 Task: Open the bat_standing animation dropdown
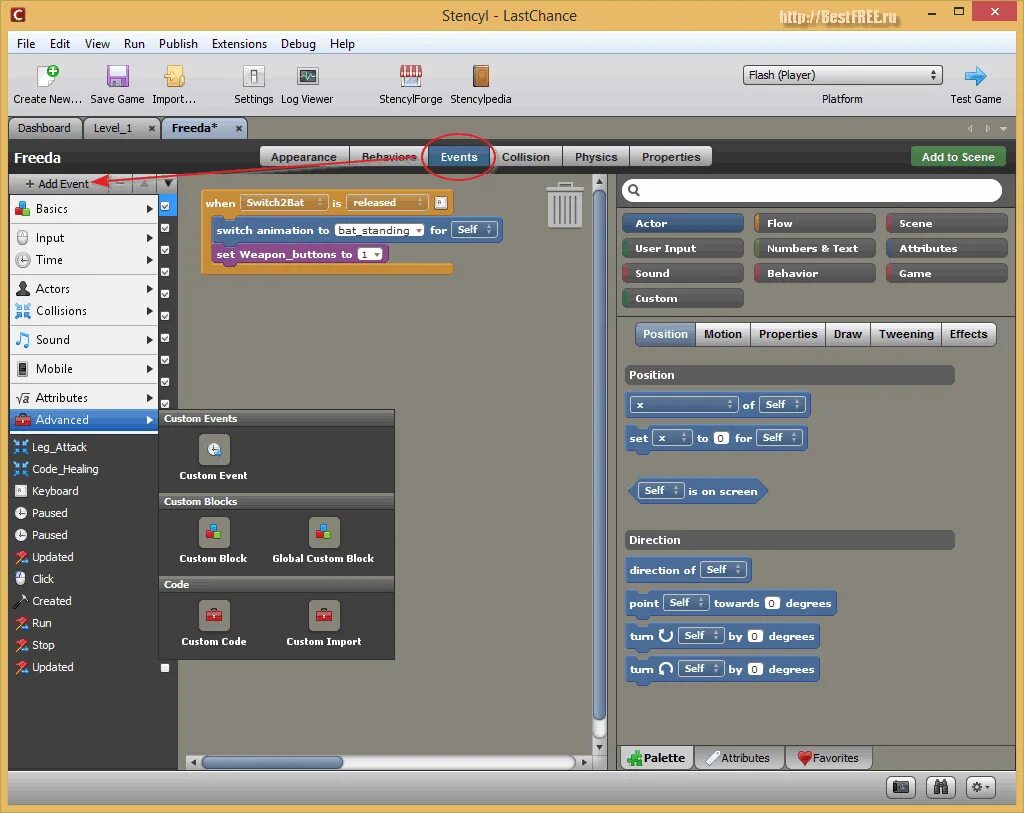pyautogui.click(x=379, y=230)
